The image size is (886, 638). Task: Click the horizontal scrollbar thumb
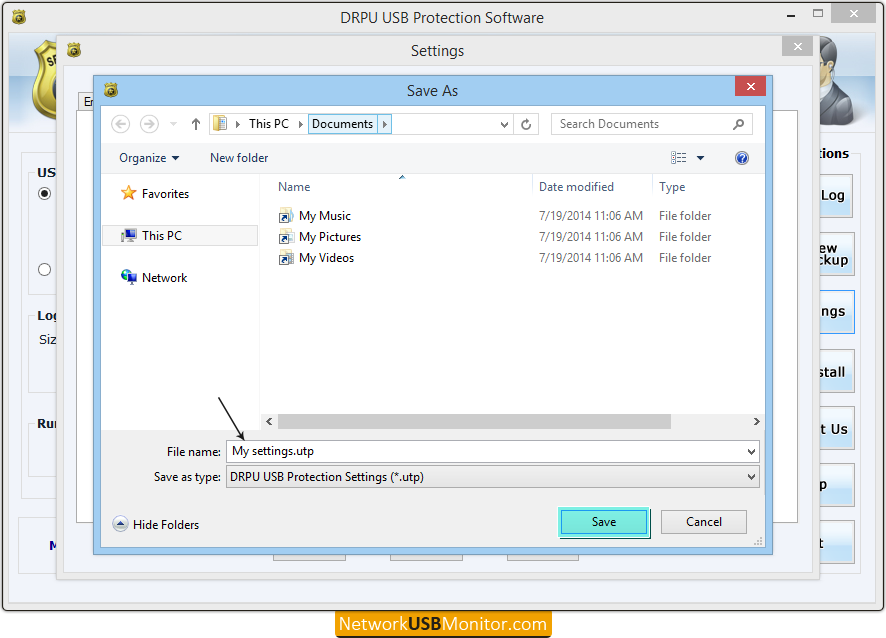point(474,422)
